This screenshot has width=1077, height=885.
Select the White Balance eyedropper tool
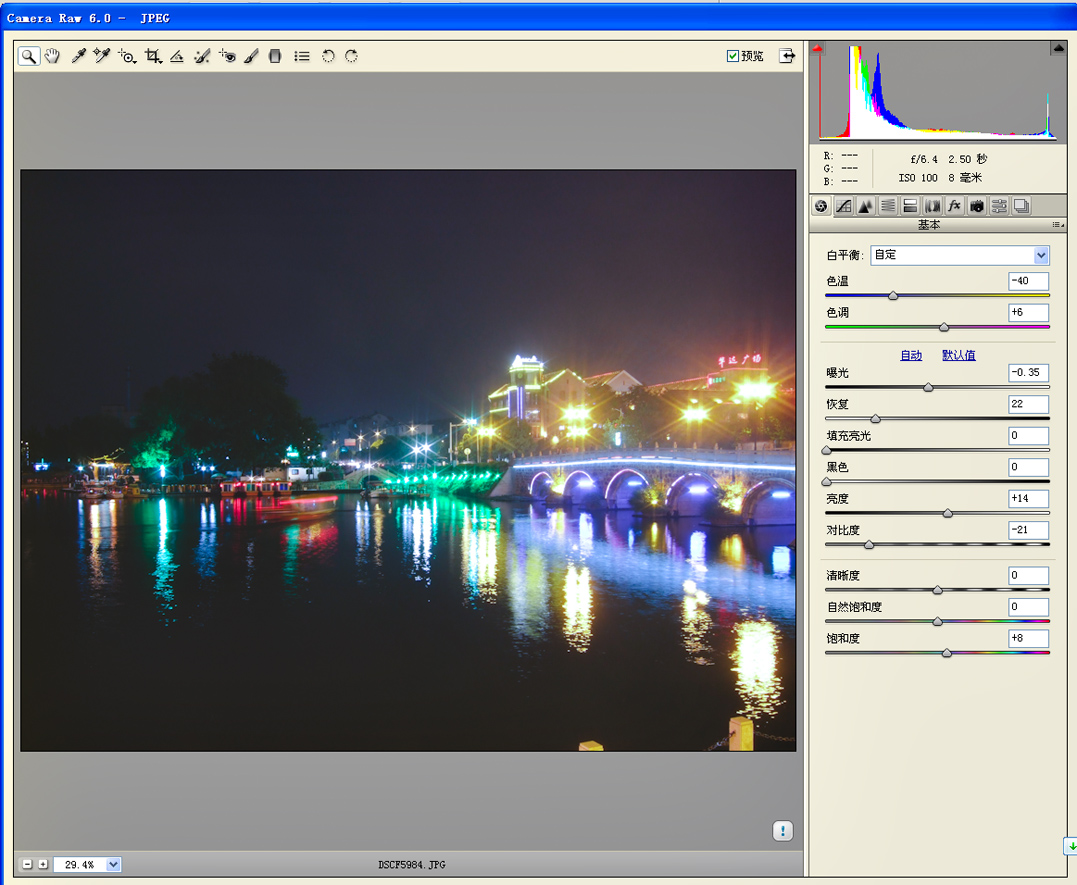(78, 57)
